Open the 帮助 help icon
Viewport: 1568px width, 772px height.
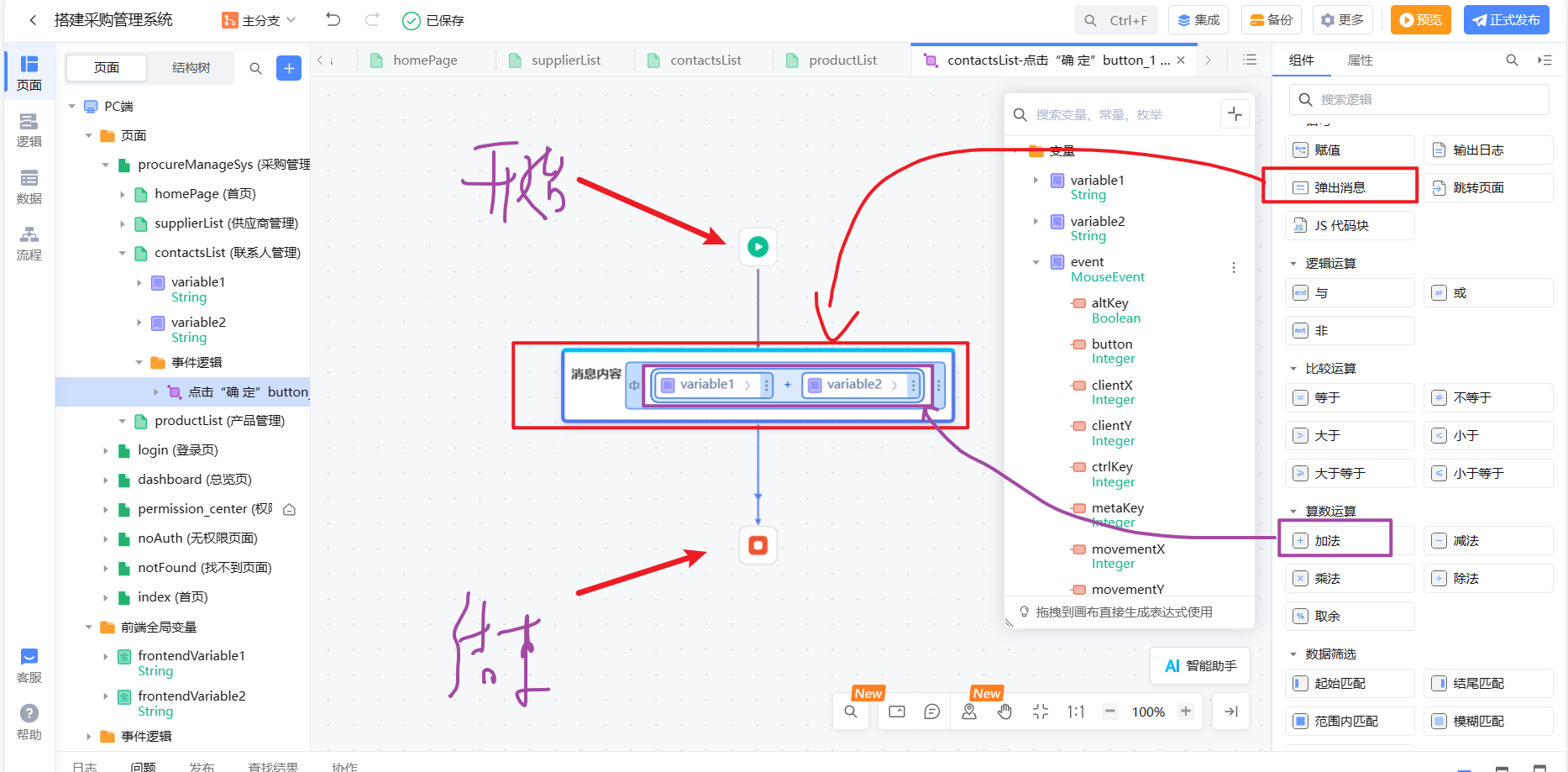(x=29, y=722)
